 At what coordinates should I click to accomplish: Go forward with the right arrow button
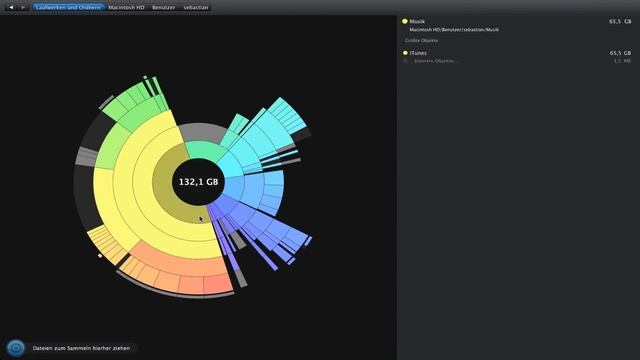(23, 7)
